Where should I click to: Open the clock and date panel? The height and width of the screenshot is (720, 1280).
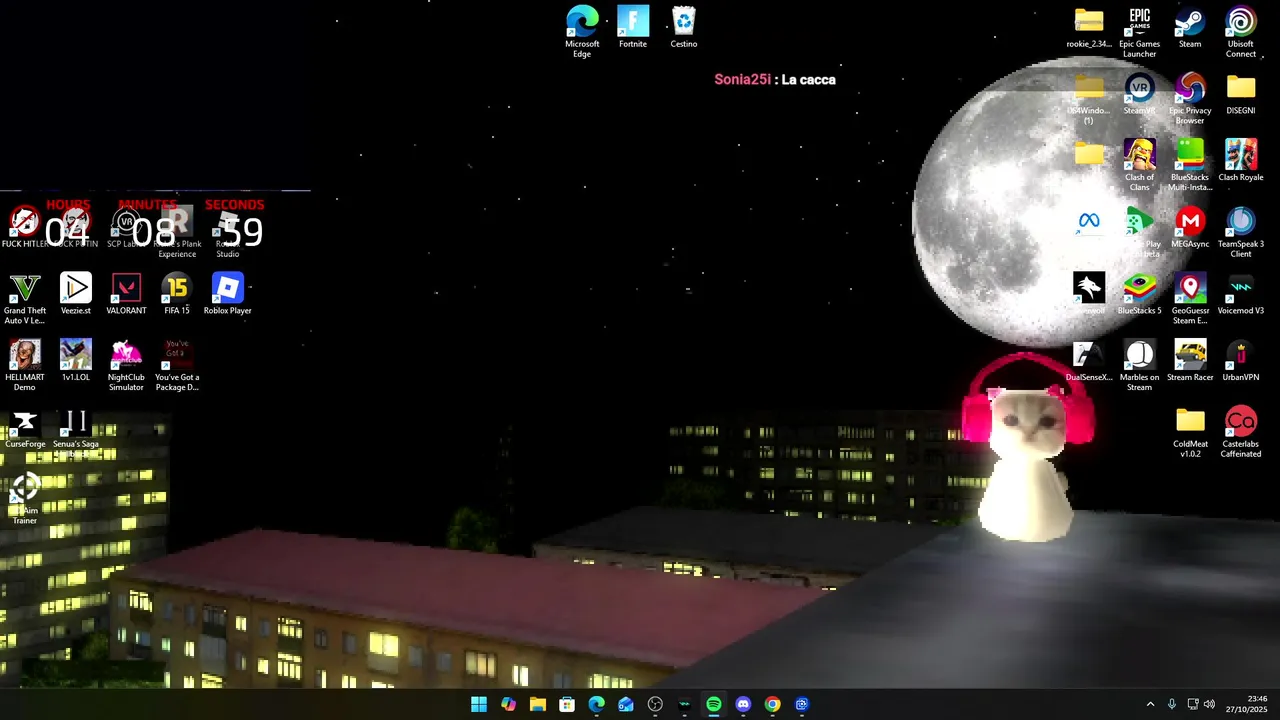[x=1246, y=704]
